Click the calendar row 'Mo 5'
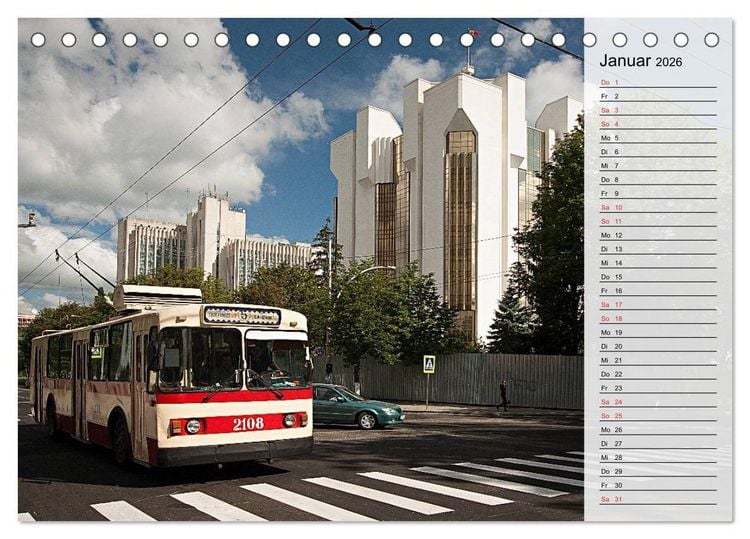 tap(658, 138)
